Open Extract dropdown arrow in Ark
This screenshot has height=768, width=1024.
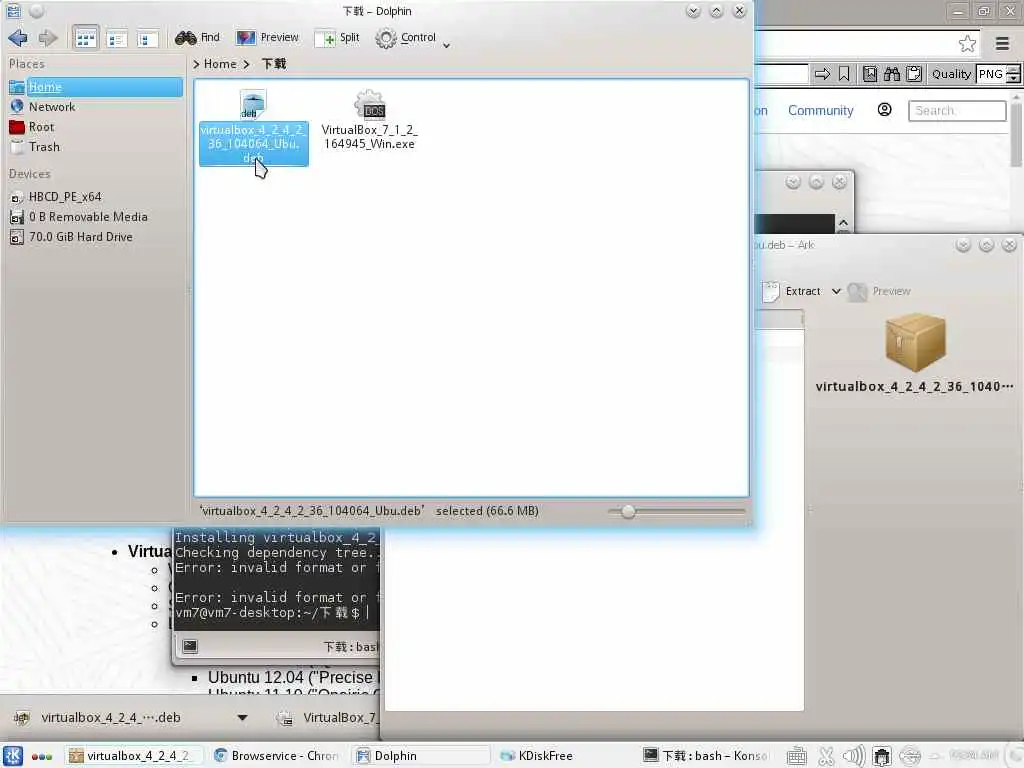click(836, 291)
